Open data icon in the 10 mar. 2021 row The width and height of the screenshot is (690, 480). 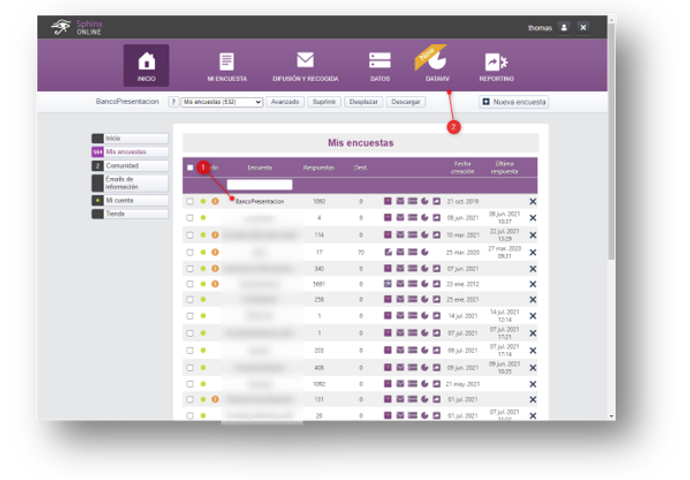[412, 235]
